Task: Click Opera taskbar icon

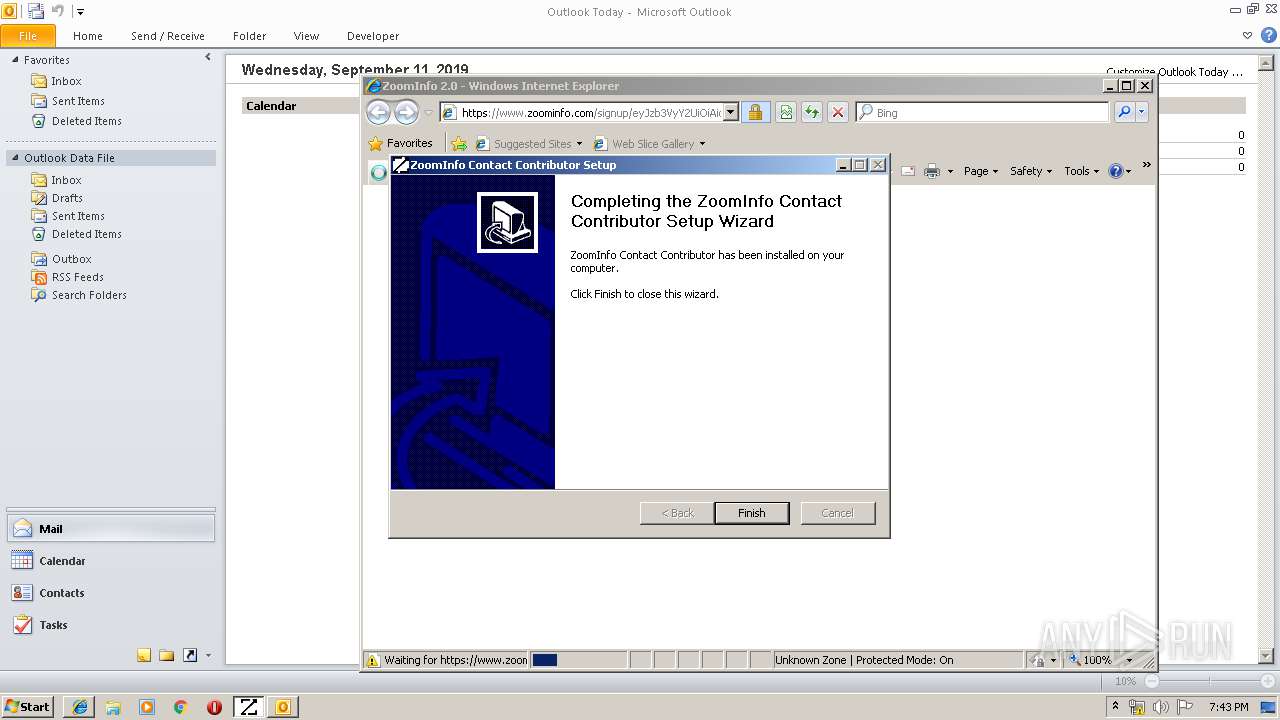Action: 214,706
